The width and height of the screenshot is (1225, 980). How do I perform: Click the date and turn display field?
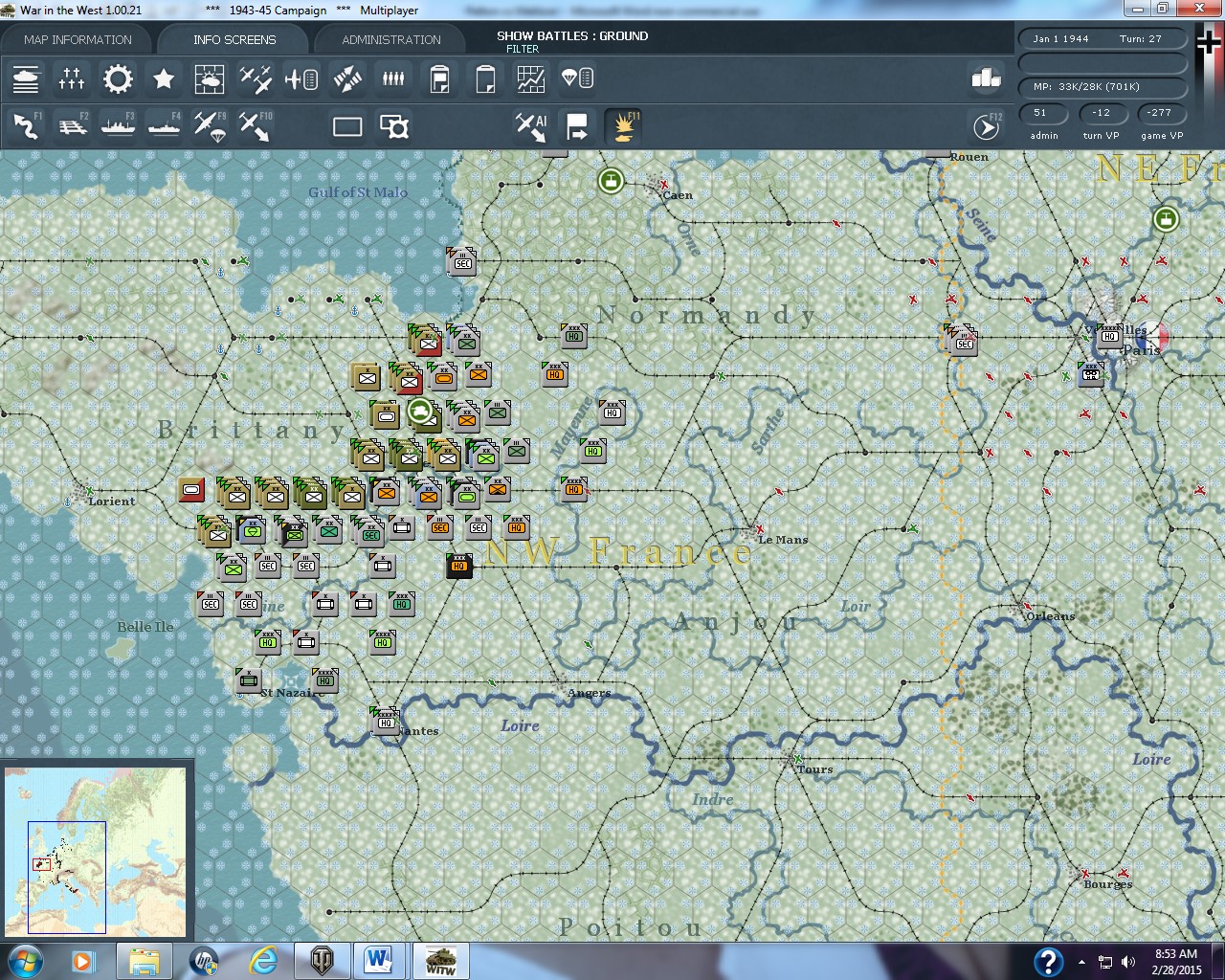[x=1103, y=39]
